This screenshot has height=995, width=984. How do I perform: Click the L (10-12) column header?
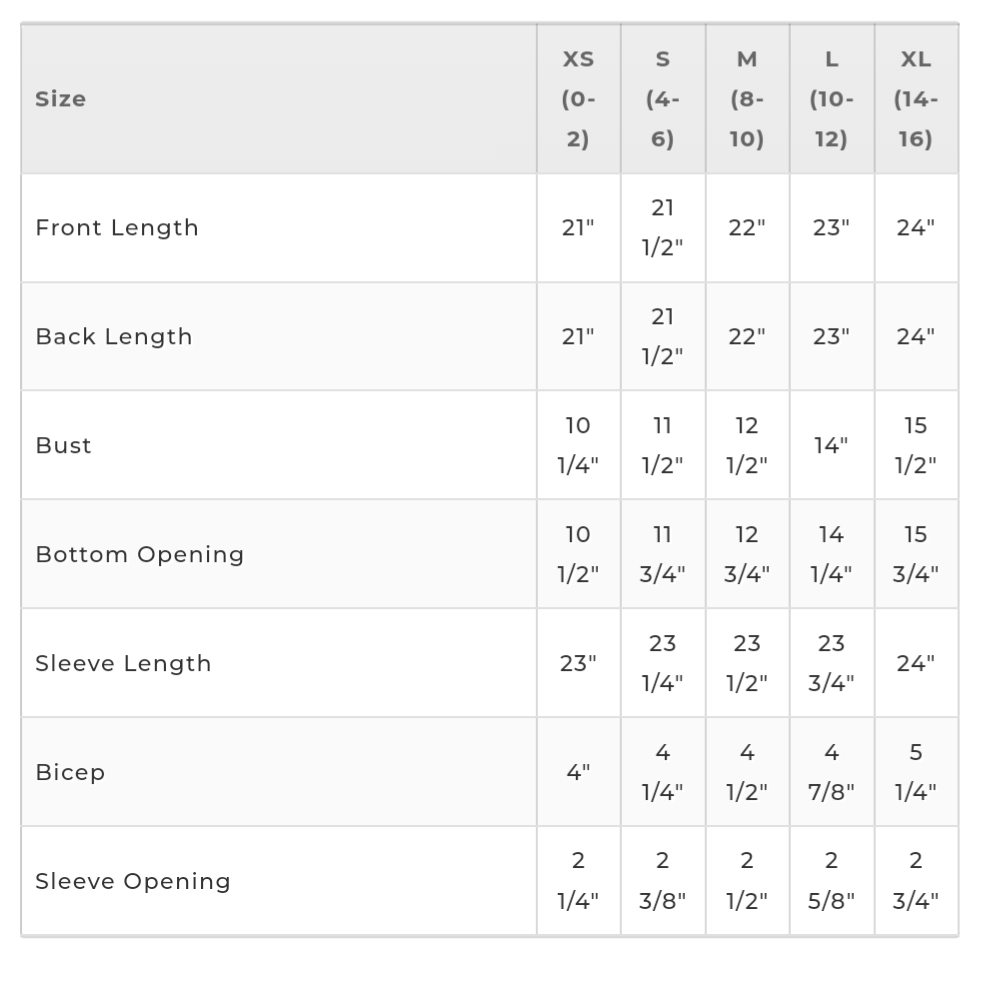pyautogui.click(x=831, y=99)
